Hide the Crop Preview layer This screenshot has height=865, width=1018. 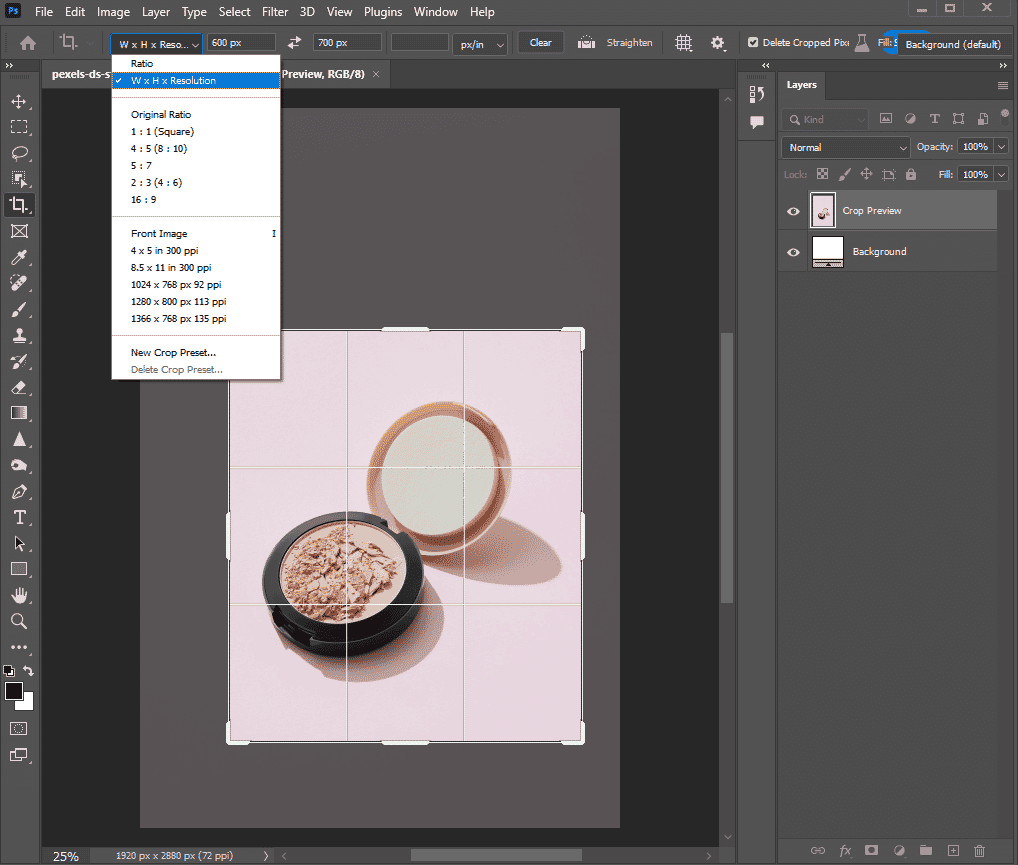click(793, 211)
